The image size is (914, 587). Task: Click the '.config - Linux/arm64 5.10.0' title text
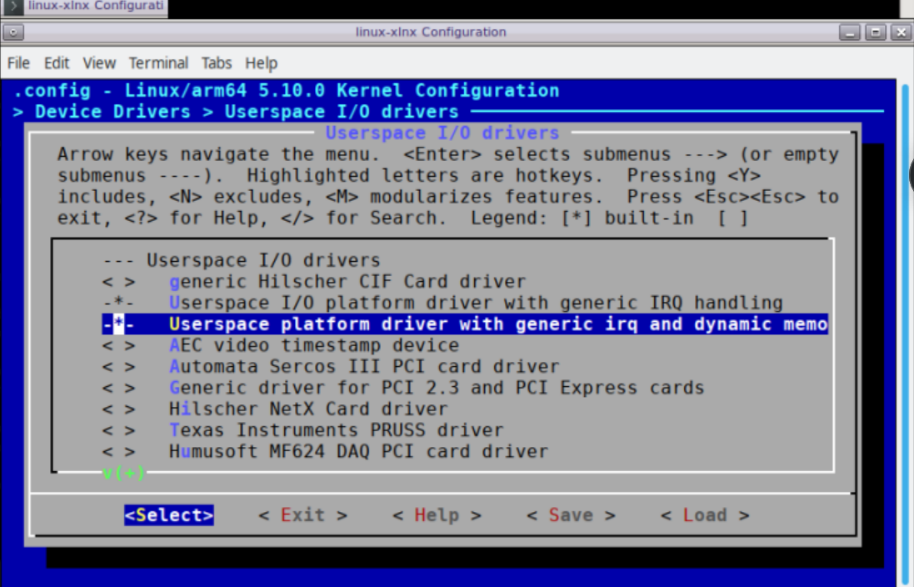click(x=286, y=91)
